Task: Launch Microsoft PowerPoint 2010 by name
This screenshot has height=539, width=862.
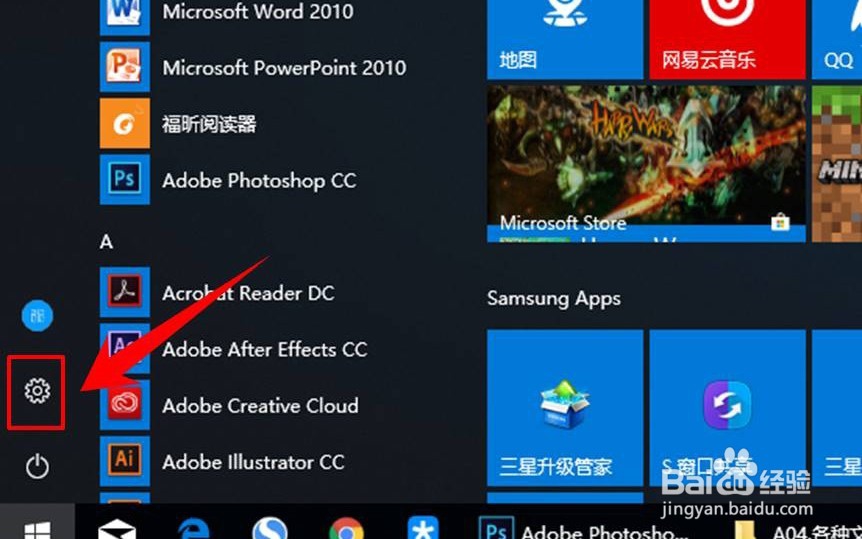Action: (x=284, y=68)
